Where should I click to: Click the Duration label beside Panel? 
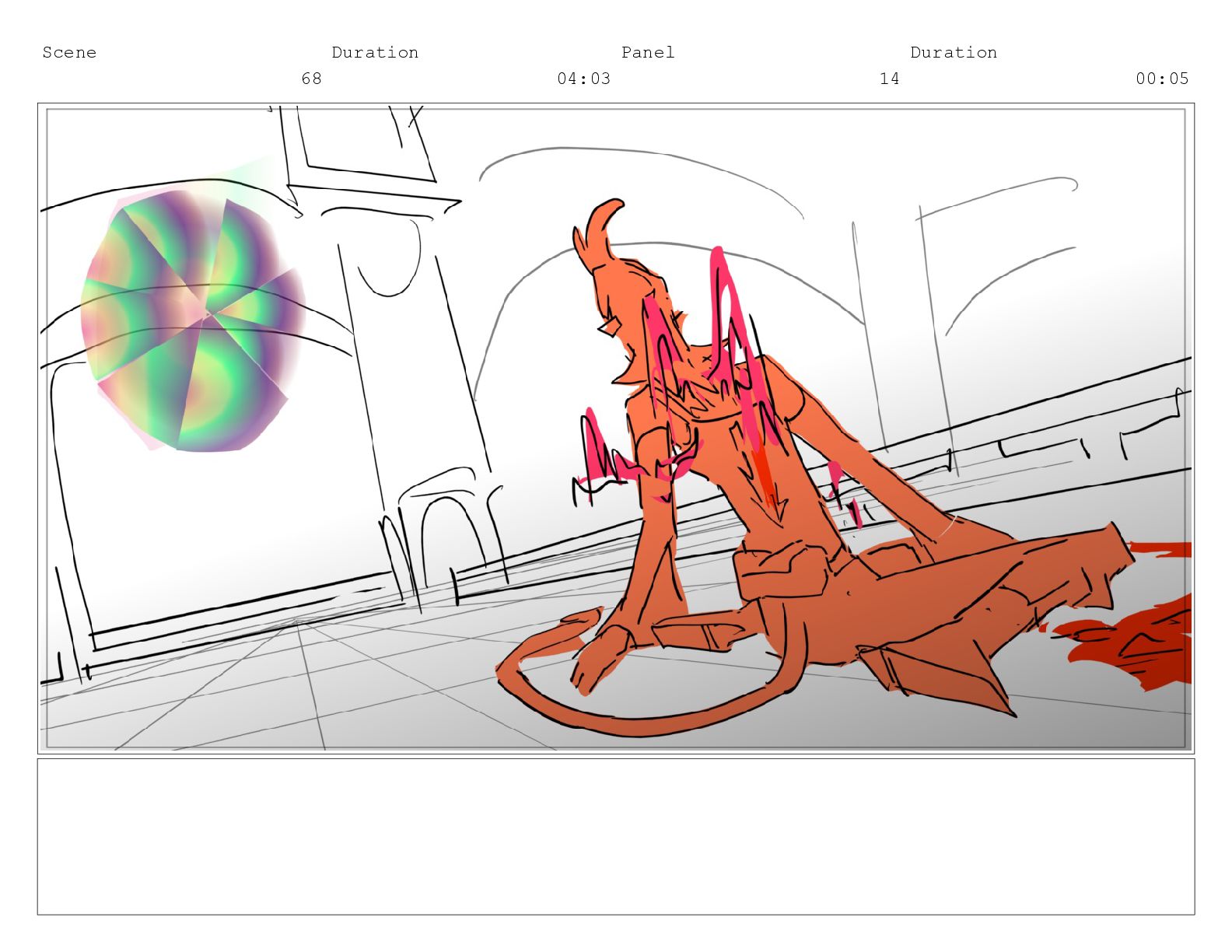pyautogui.click(x=953, y=52)
